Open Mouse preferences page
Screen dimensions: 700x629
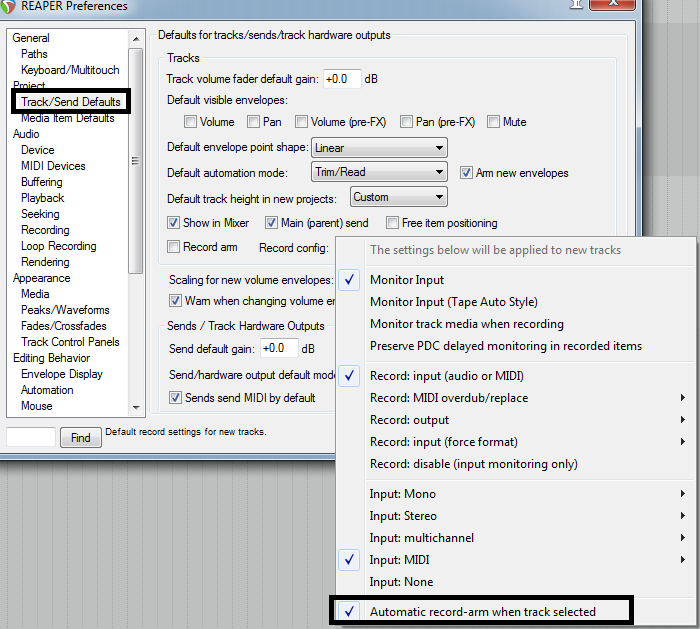(x=37, y=406)
